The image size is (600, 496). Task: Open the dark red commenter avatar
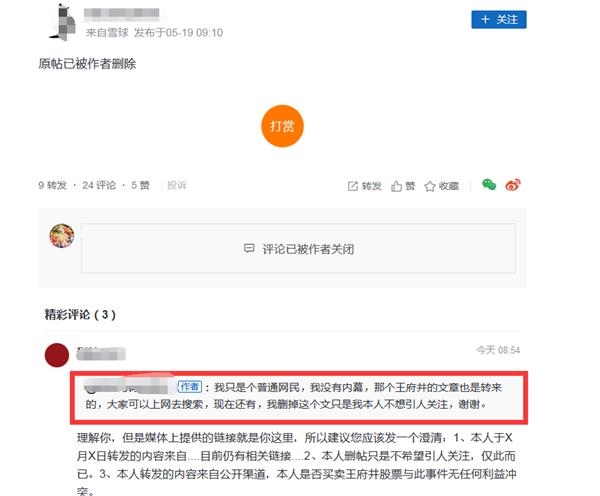[57, 355]
